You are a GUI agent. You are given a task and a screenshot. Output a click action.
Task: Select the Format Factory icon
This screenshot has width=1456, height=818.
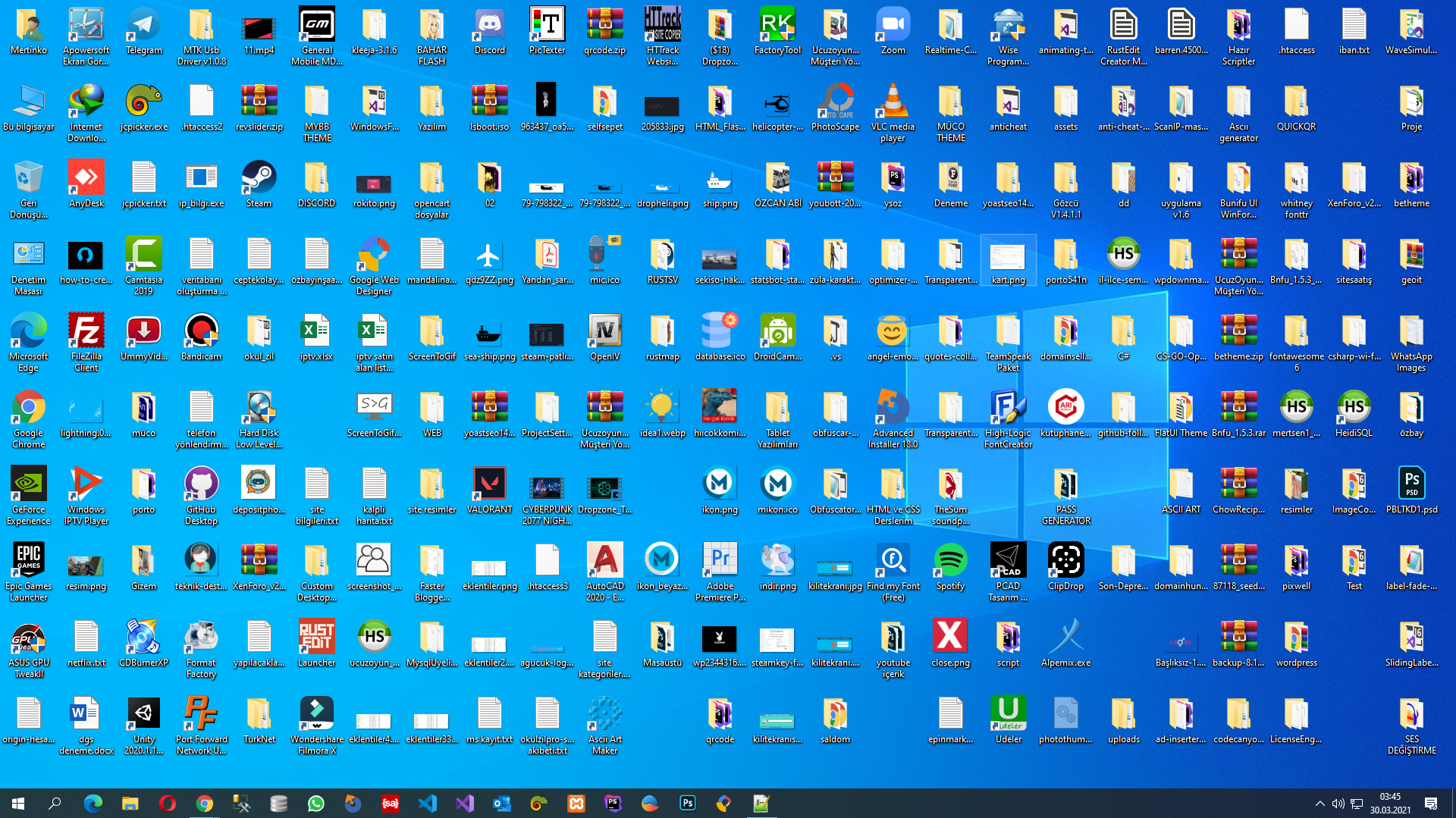click(202, 650)
